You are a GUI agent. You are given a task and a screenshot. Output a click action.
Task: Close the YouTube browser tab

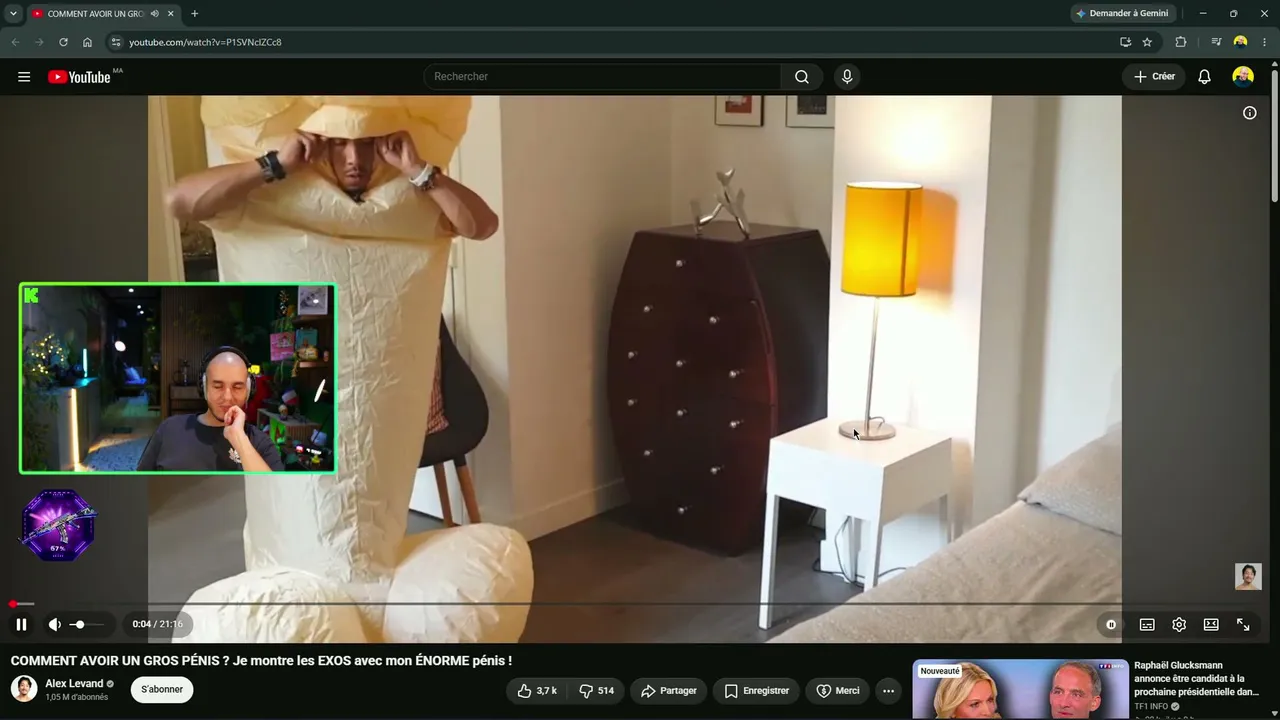coord(171,14)
